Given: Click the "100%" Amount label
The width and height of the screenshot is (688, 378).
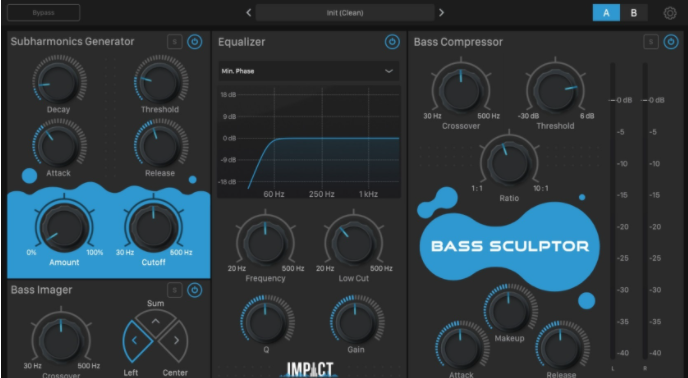Looking at the screenshot, I should pyautogui.click(x=95, y=252).
